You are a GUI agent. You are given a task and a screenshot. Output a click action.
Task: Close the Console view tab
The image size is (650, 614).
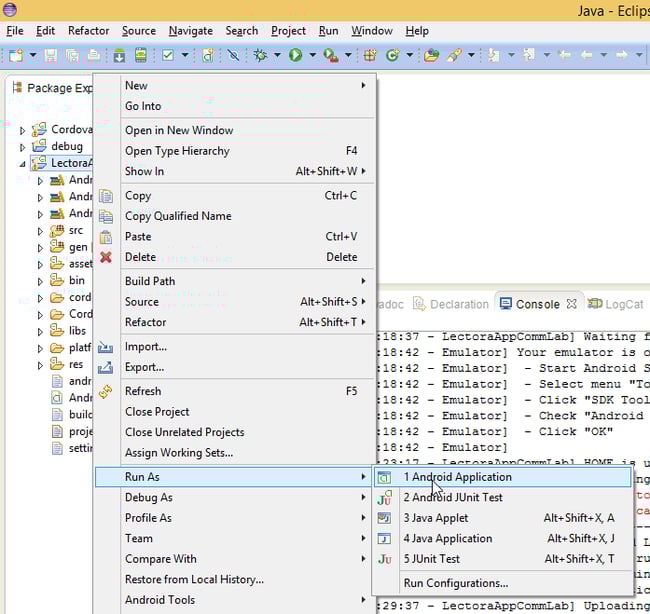572,304
